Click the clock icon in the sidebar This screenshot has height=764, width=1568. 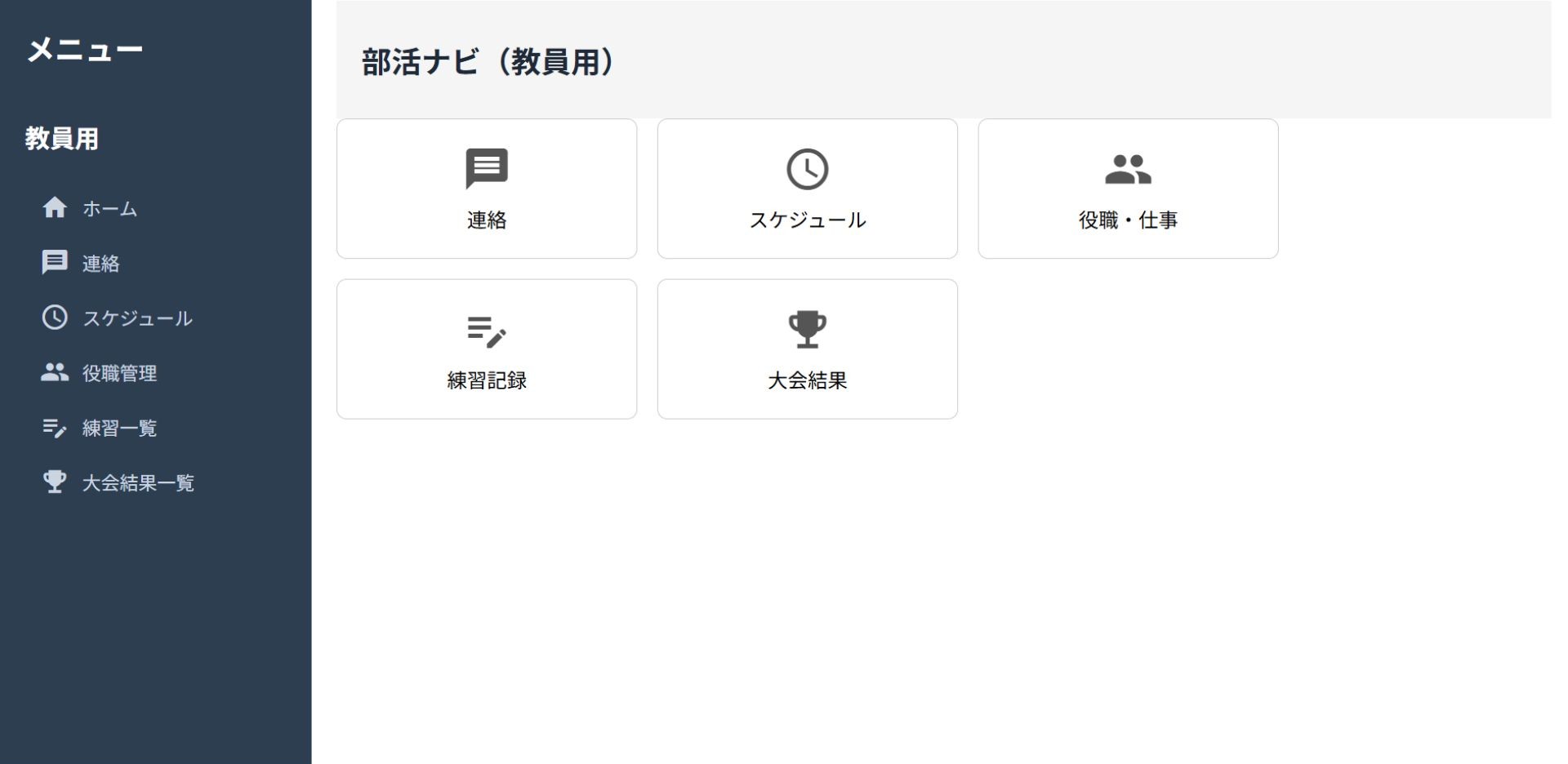pos(55,318)
